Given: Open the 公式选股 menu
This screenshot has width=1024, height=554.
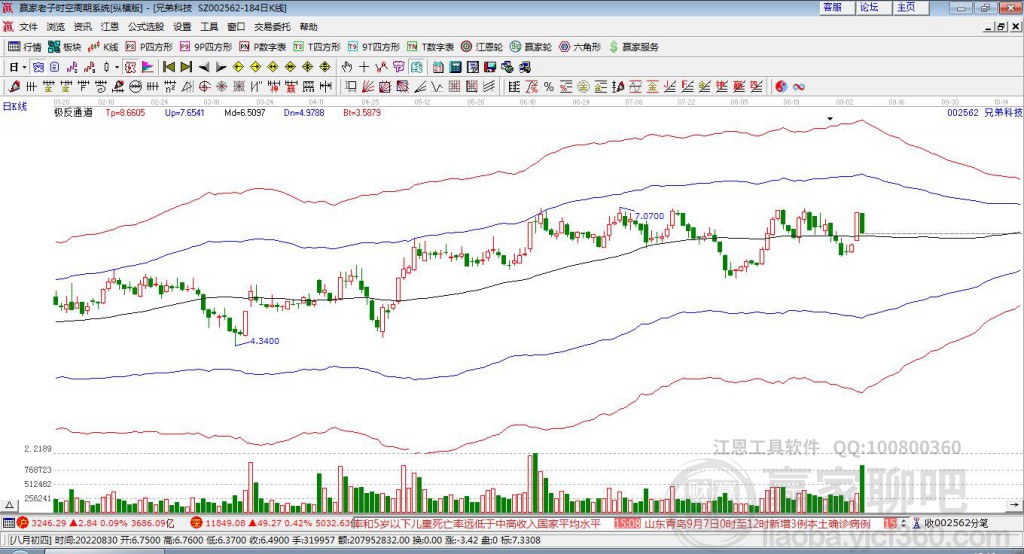Looking at the screenshot, I should [146, 27].
